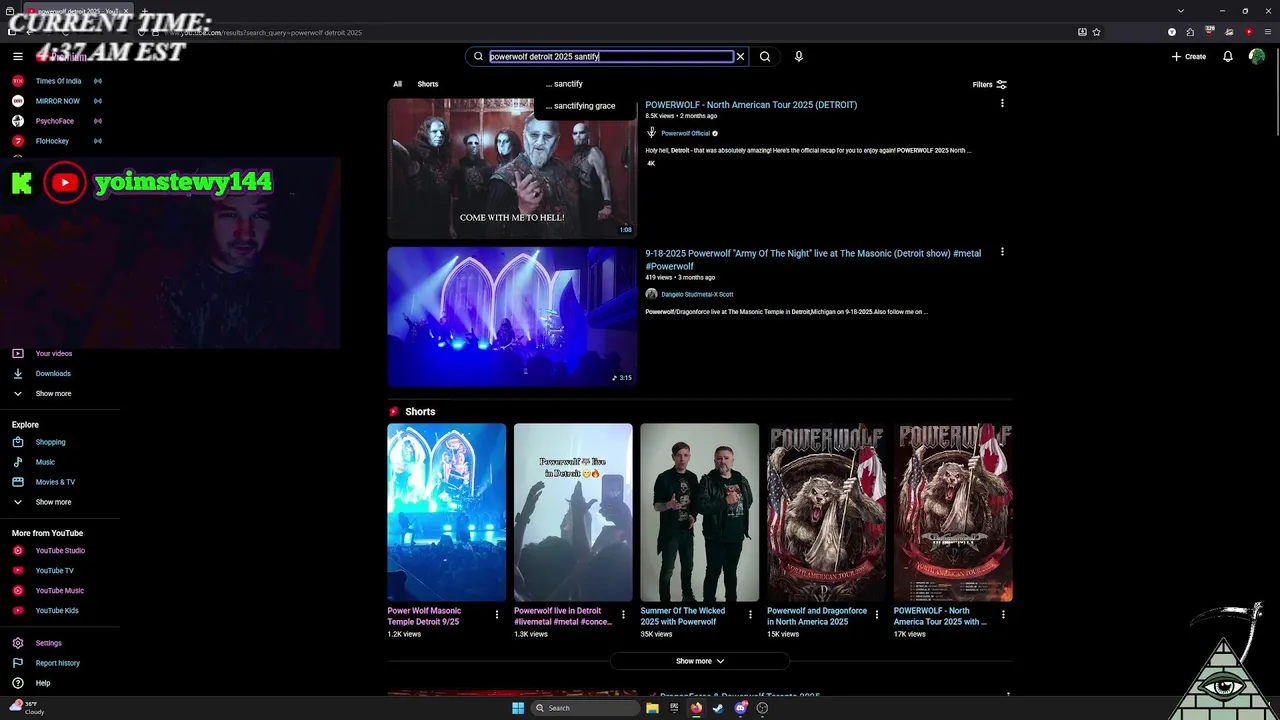This screenshot has width=1280, height=720.
Task: Play POWERWOLF North American Tour 2025 thumbnail
Action: pyautogui.click(x=512, y=168)
